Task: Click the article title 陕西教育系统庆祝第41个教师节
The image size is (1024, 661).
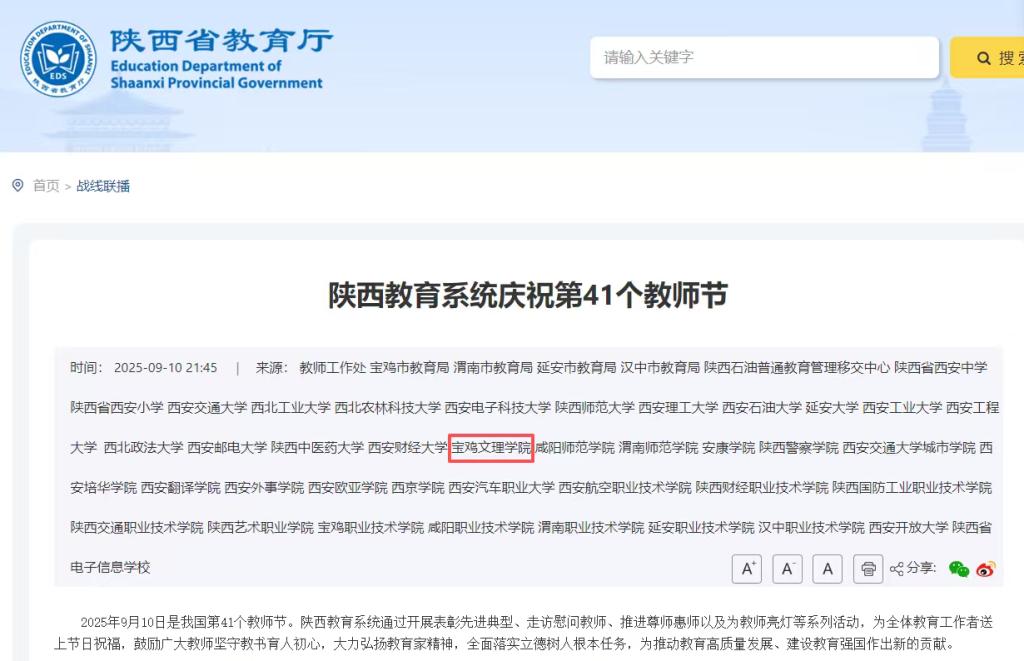Action: pyautogui.click(x=528, y=296)
